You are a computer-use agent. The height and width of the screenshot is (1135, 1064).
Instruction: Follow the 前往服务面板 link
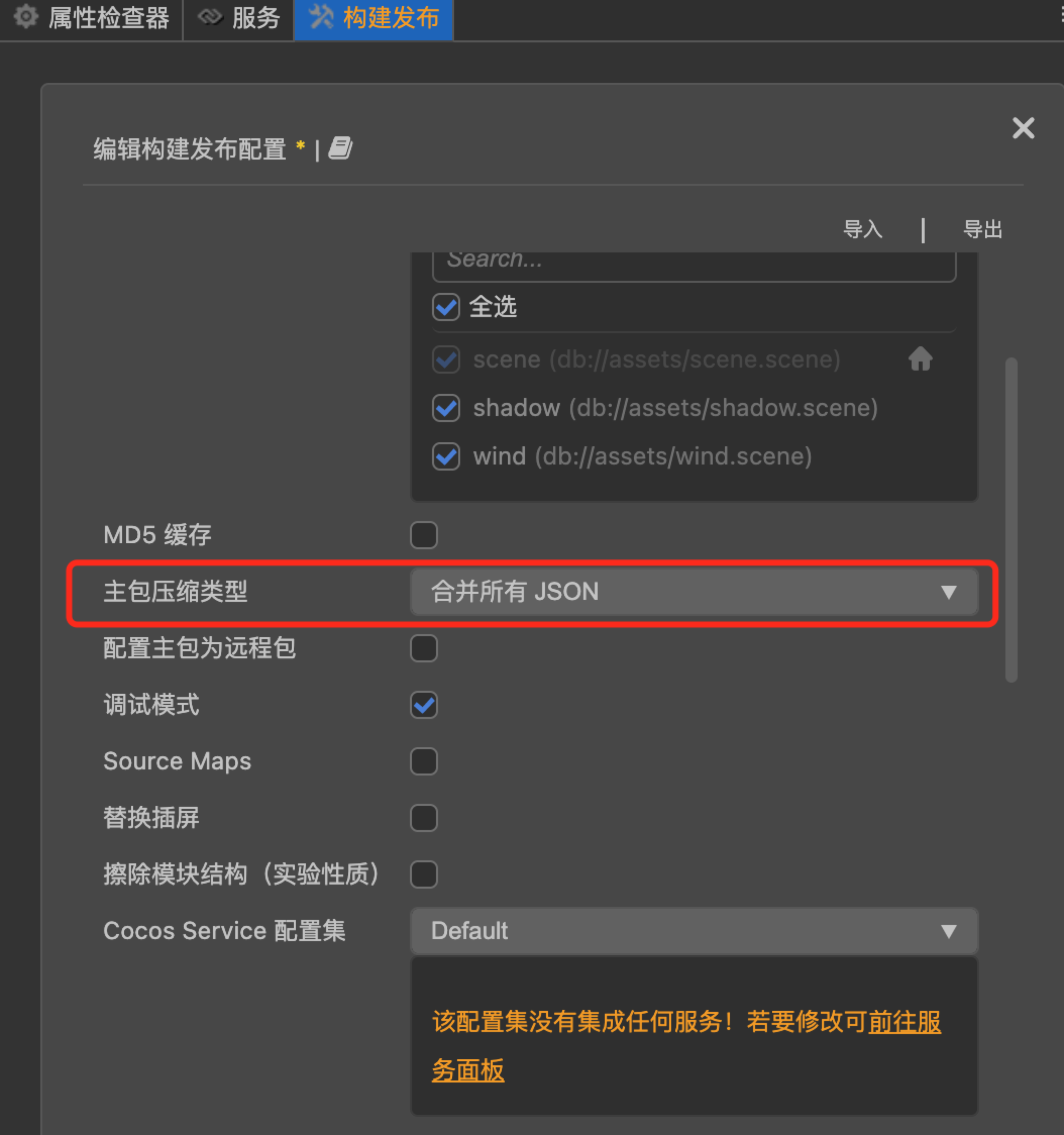[903, 1022]
